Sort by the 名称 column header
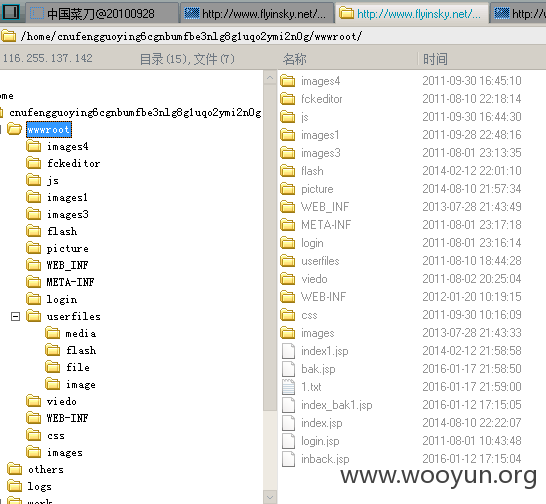Image resolution: width=546 pixels, height=504 pixels. click(295, 59)
